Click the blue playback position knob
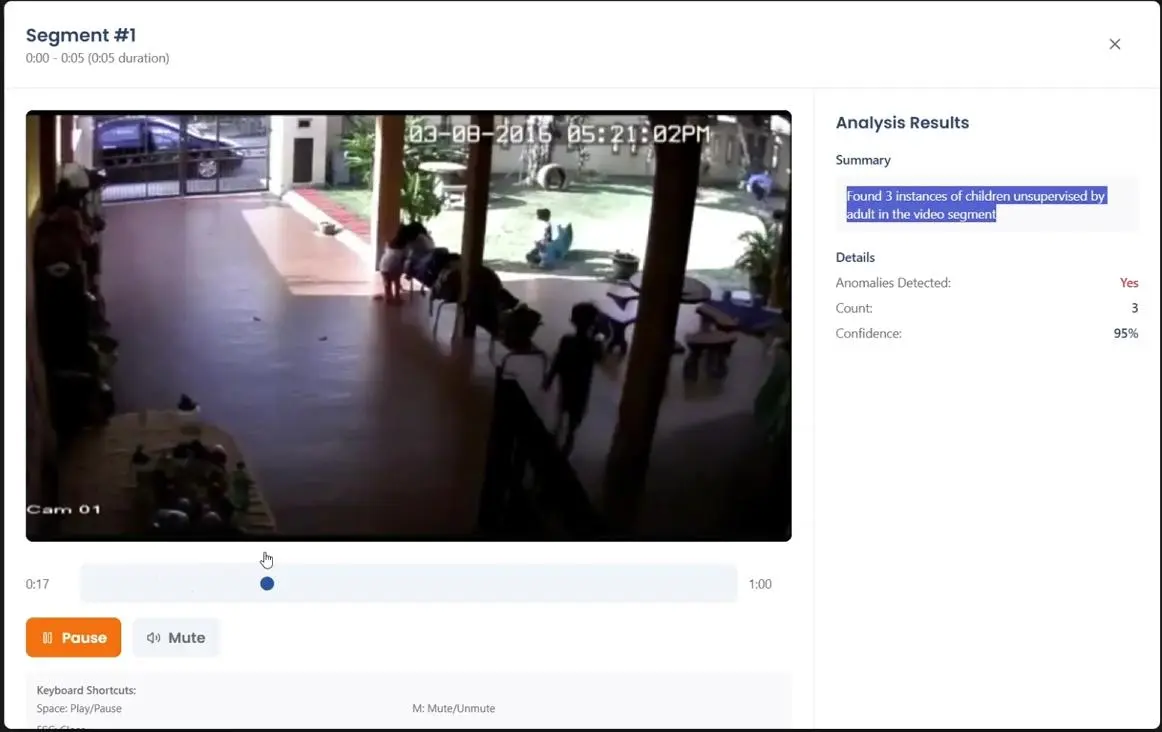 pos(267,584)
